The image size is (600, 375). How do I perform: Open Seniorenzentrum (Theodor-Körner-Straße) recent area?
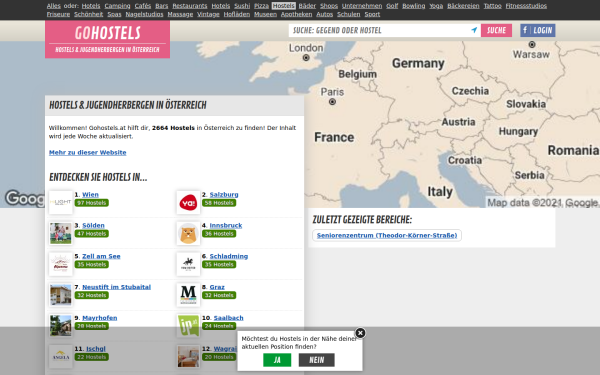click(387, 235)
